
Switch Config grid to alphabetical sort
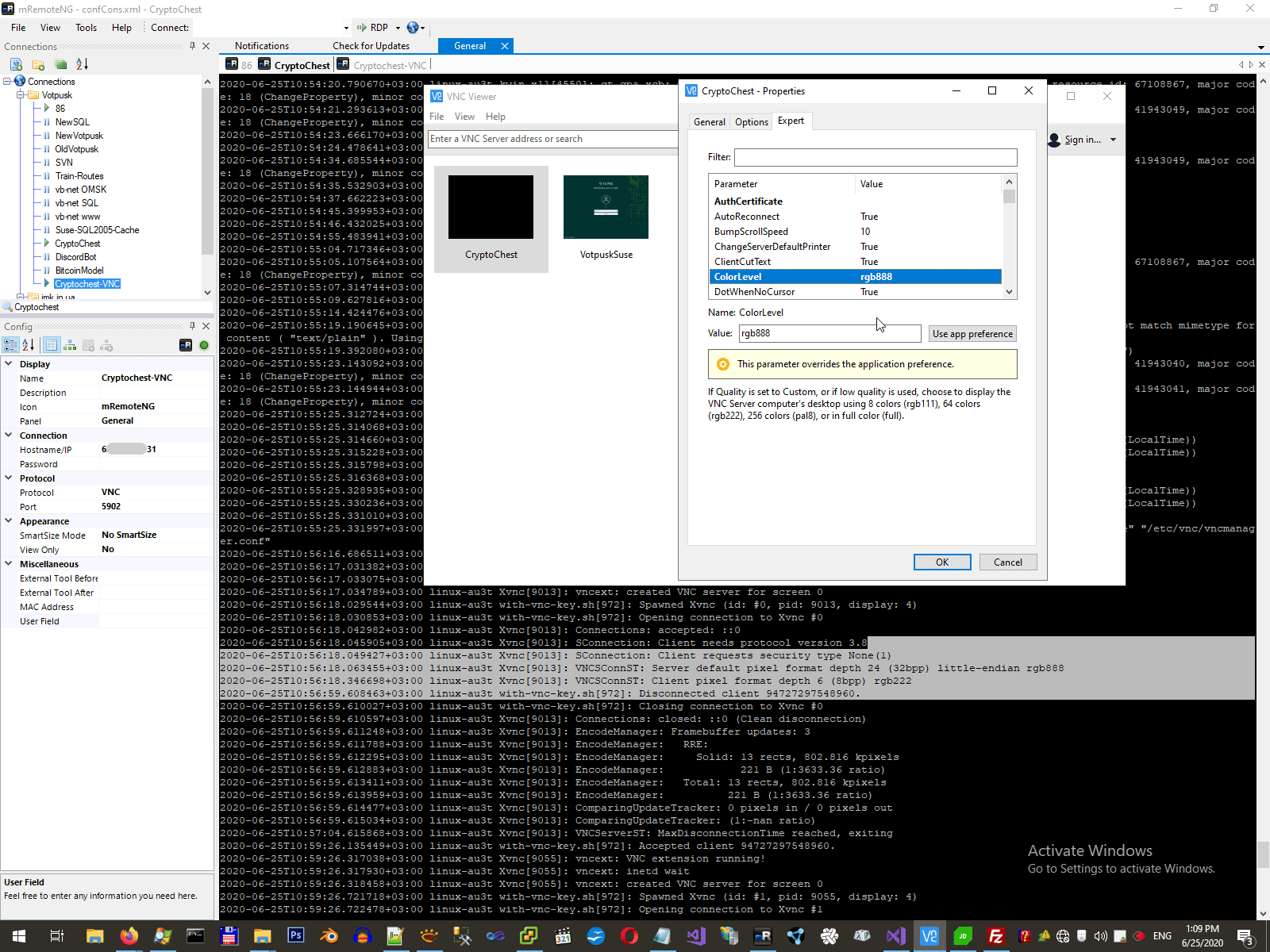pyautogui.click(x=29, y=345)
